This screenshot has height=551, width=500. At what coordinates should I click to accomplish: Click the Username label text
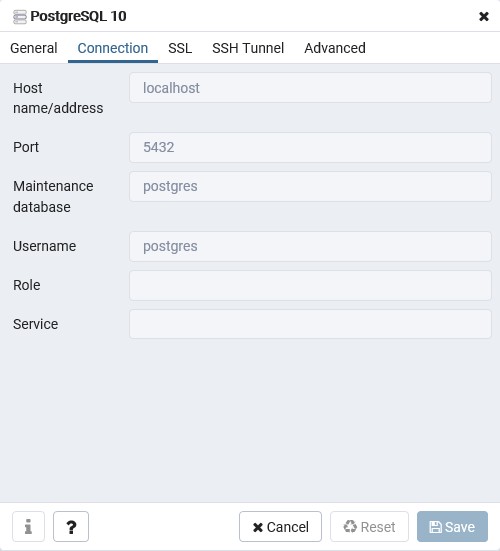tap(45, 246)
